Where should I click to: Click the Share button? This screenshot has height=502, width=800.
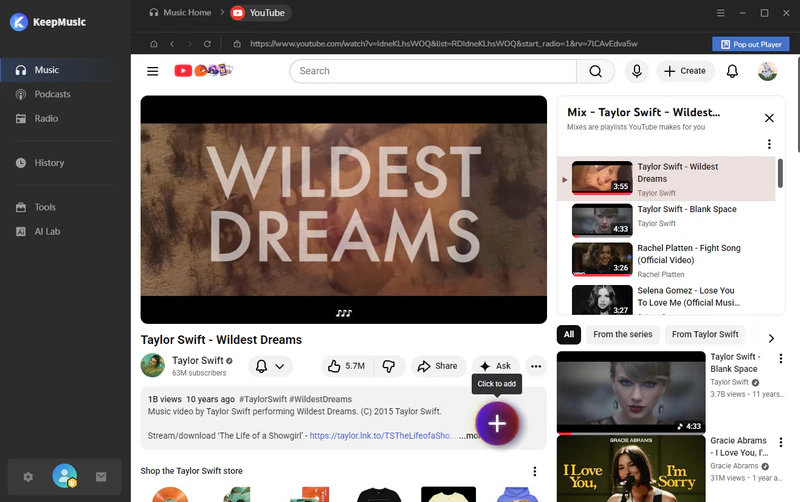tap(438, 366)
